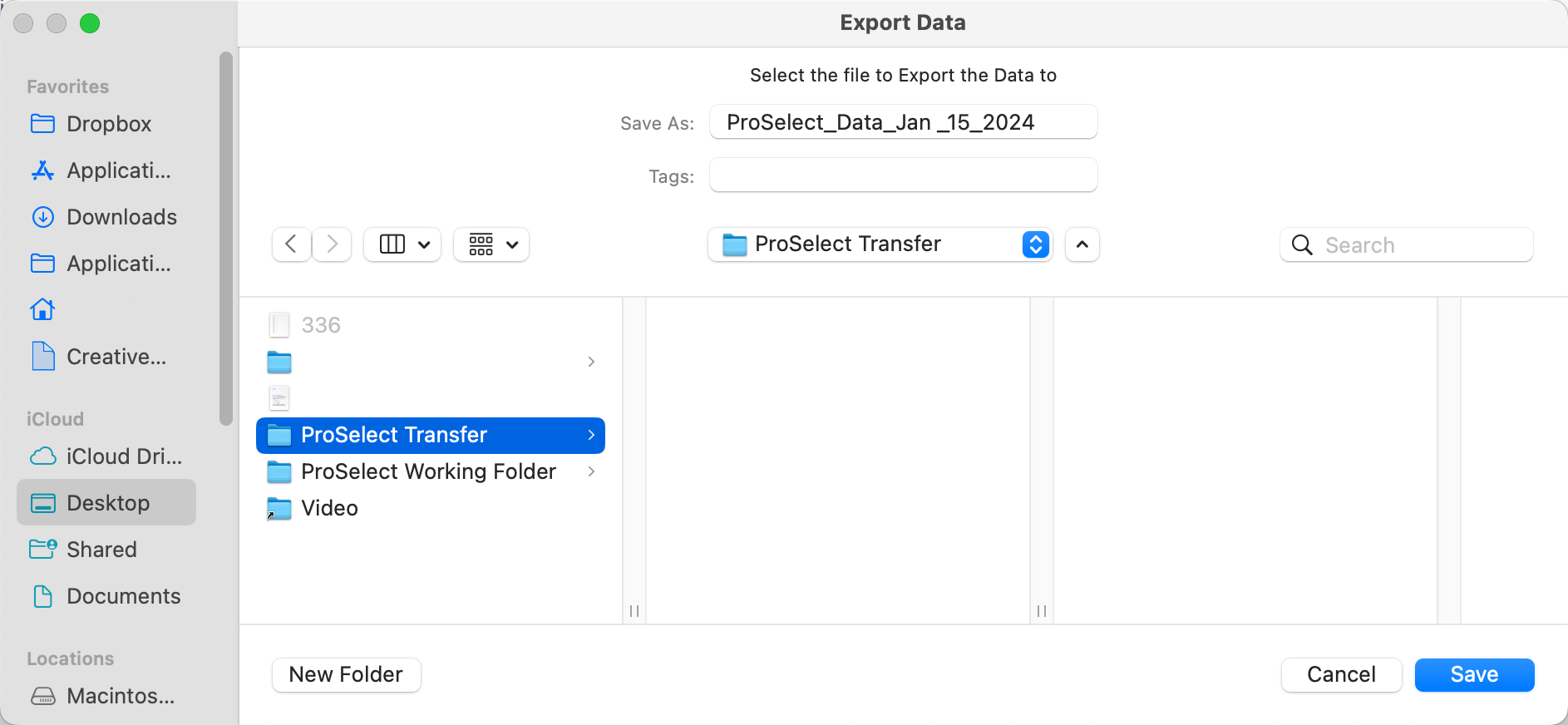Collapse the dialog with the chevron button
Image resolution: width=1568 pixels, height=725 pixels.
pos(1082,244)
